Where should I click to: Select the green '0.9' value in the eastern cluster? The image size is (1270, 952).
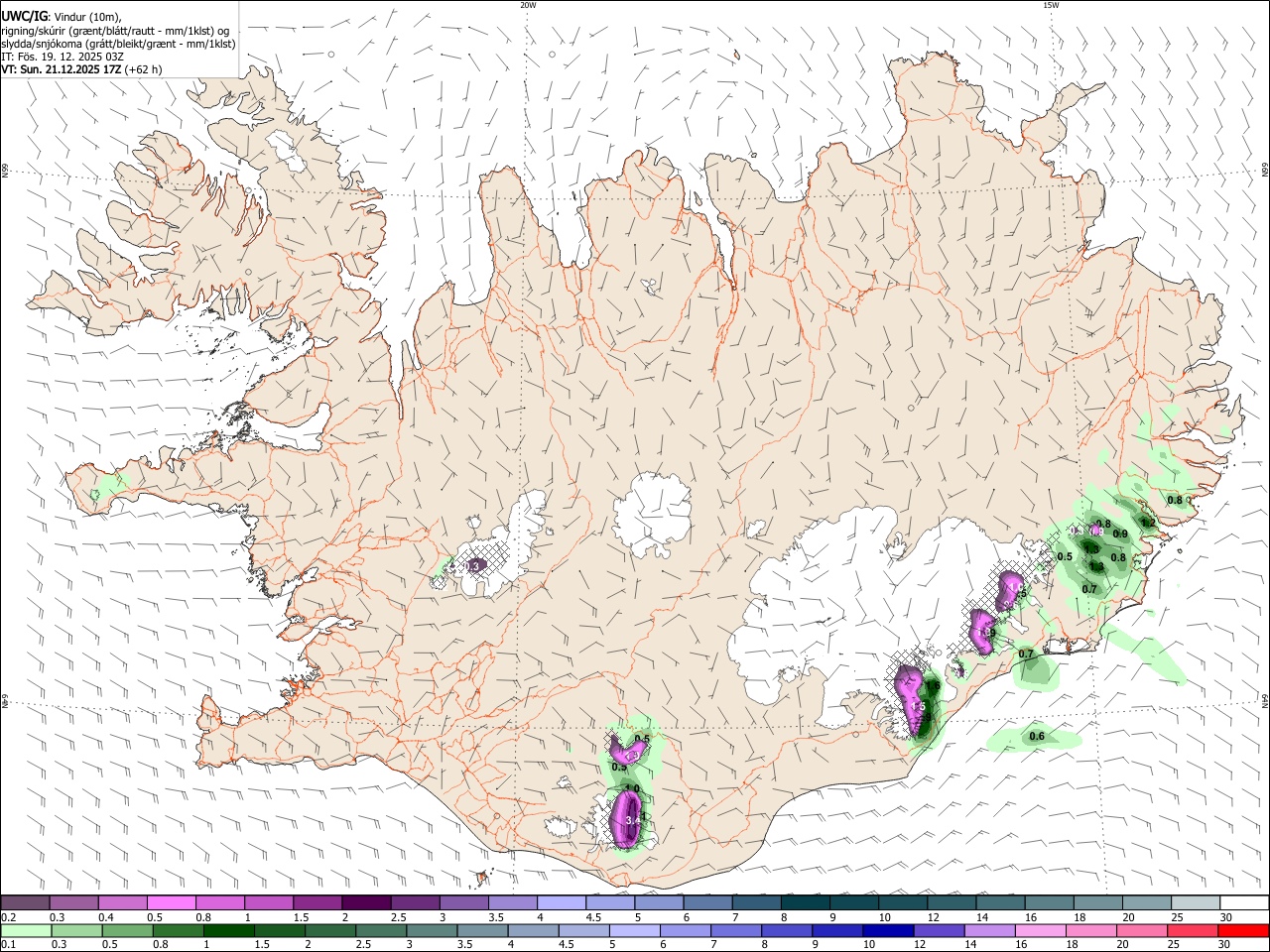click(x=1120, y=535)
